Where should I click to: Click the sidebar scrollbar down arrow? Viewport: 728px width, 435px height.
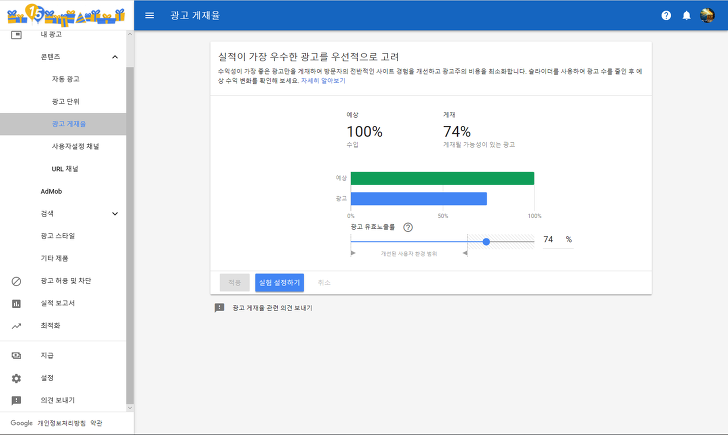130,408
